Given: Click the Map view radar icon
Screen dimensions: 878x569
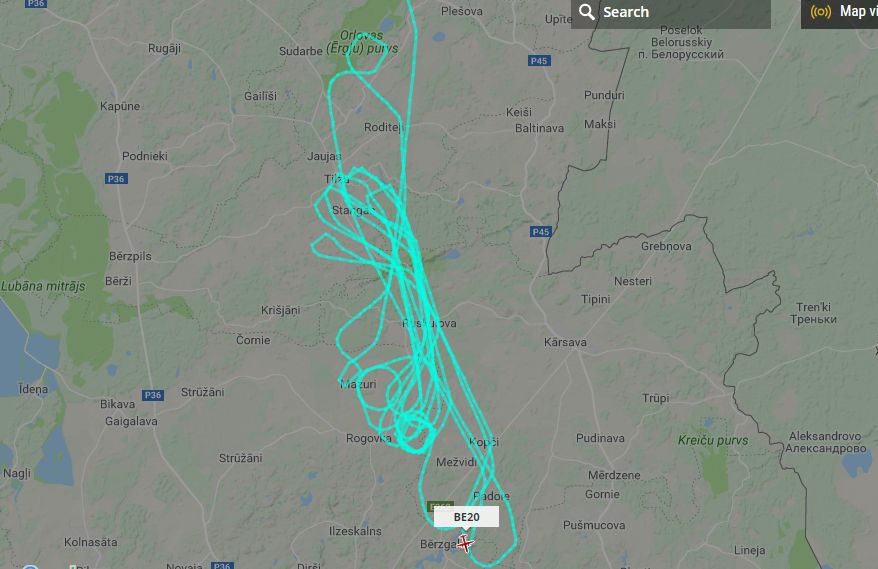Looking at the screenshot, I should (820, 12).
